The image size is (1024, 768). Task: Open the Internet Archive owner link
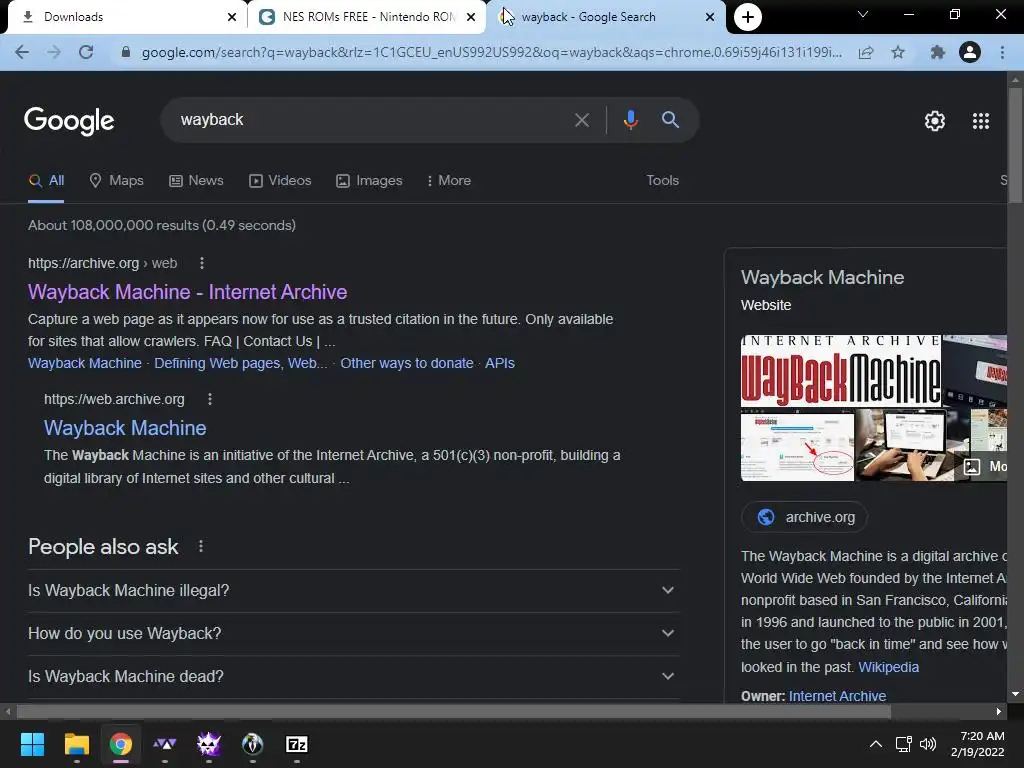pos(837,696)
